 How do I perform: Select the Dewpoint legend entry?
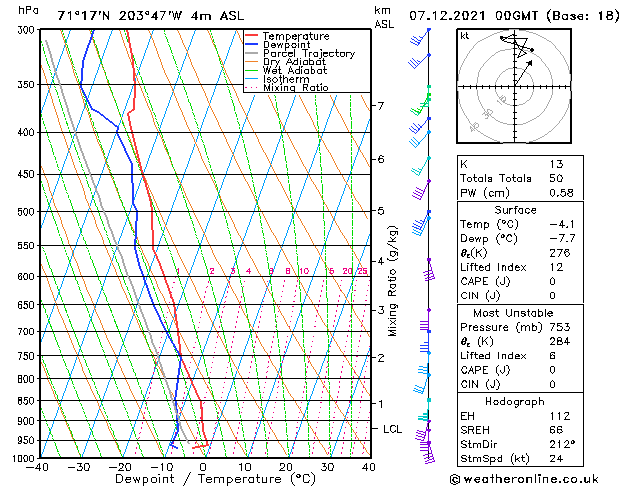[286, 45]
